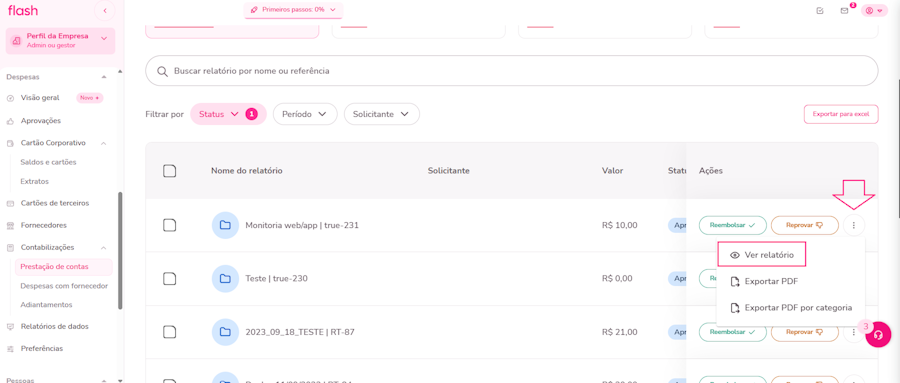Open the tasks checklist icon in header

tap(820, 10)
